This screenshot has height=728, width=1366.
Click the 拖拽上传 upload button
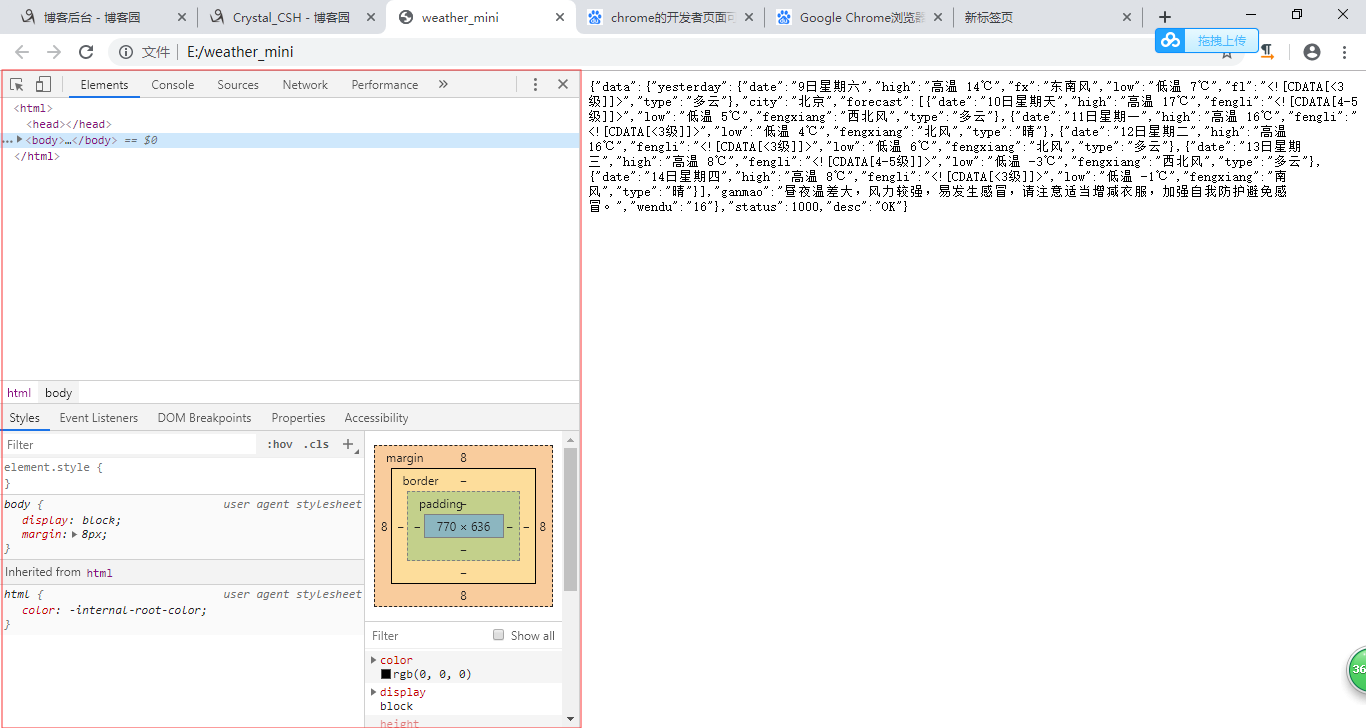1221,40
